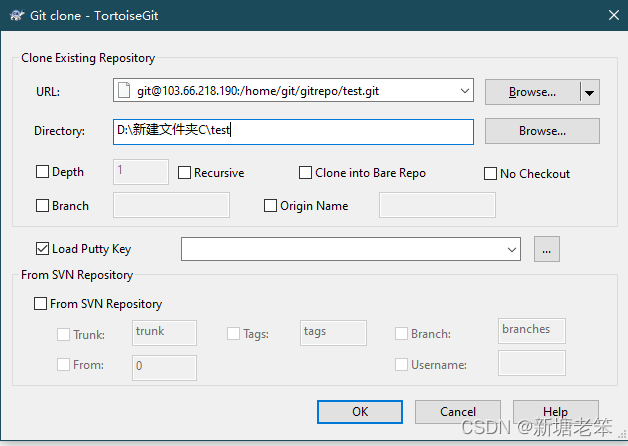
Task: Click the trunk text field
Action: pyautogui.click(x=164, y=332)
